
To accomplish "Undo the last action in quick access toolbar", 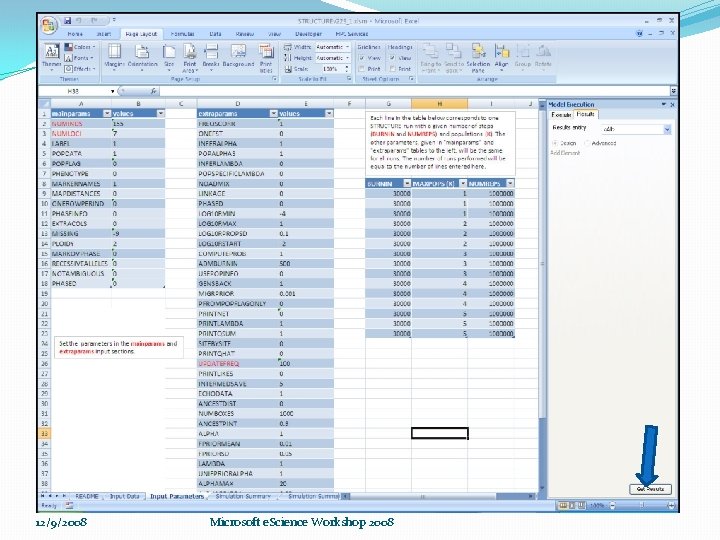I will pyautogui.click(x=79, y=21).
